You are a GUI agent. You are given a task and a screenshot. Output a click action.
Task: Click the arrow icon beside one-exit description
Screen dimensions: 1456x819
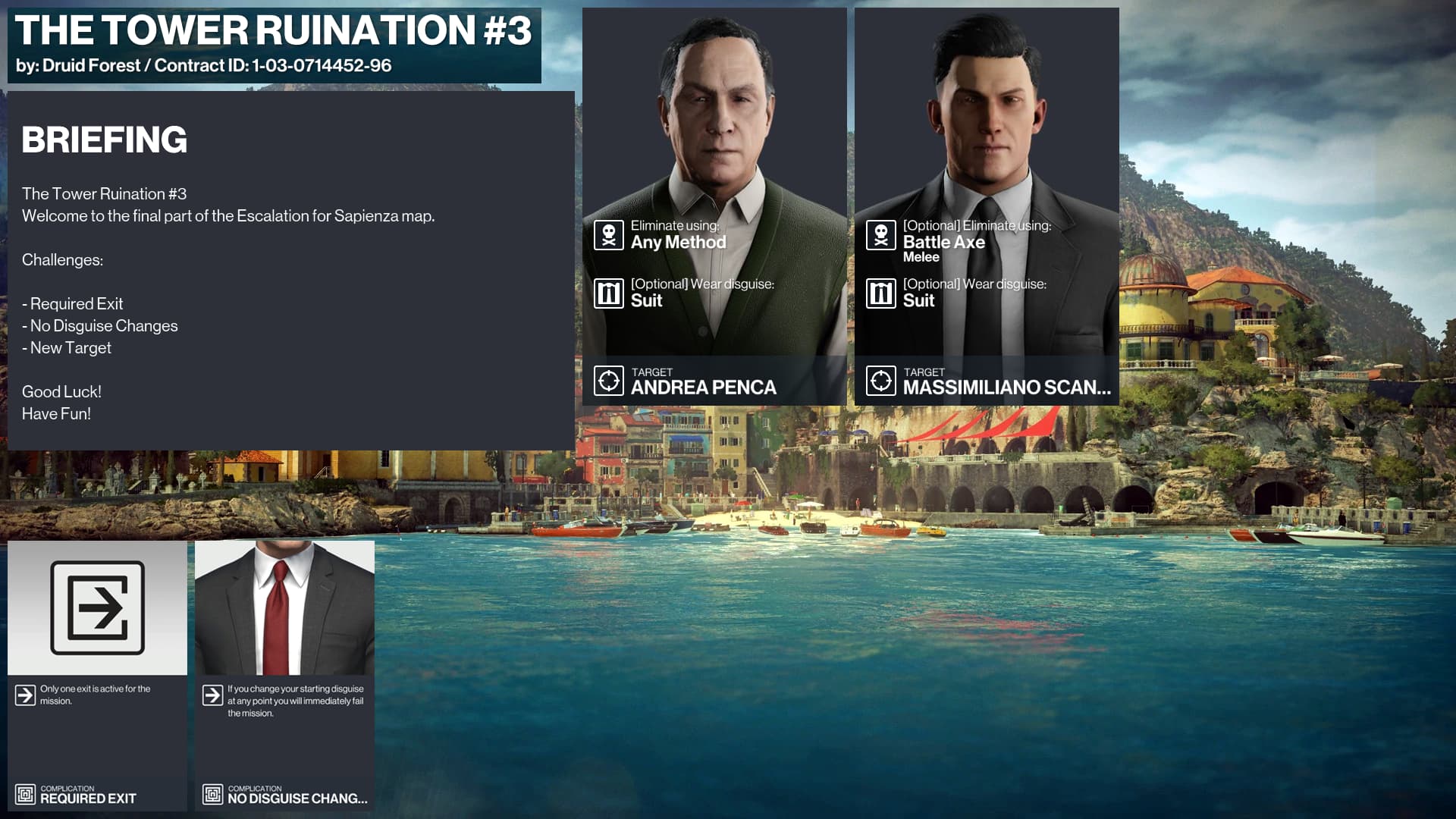click(25, 695)
